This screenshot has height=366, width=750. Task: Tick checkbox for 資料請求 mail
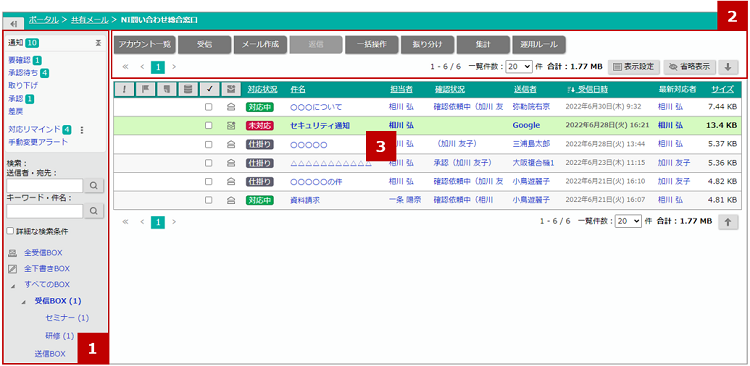tap(209, 200)
